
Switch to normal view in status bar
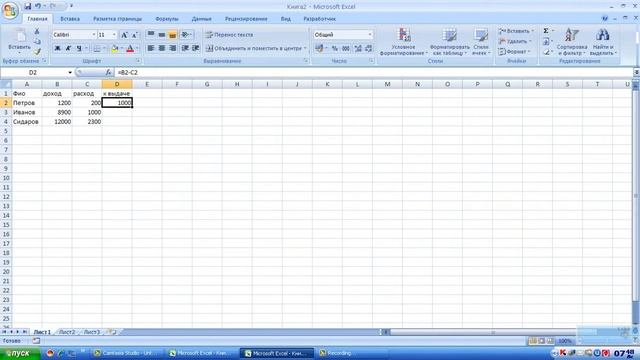click(533, 341)
